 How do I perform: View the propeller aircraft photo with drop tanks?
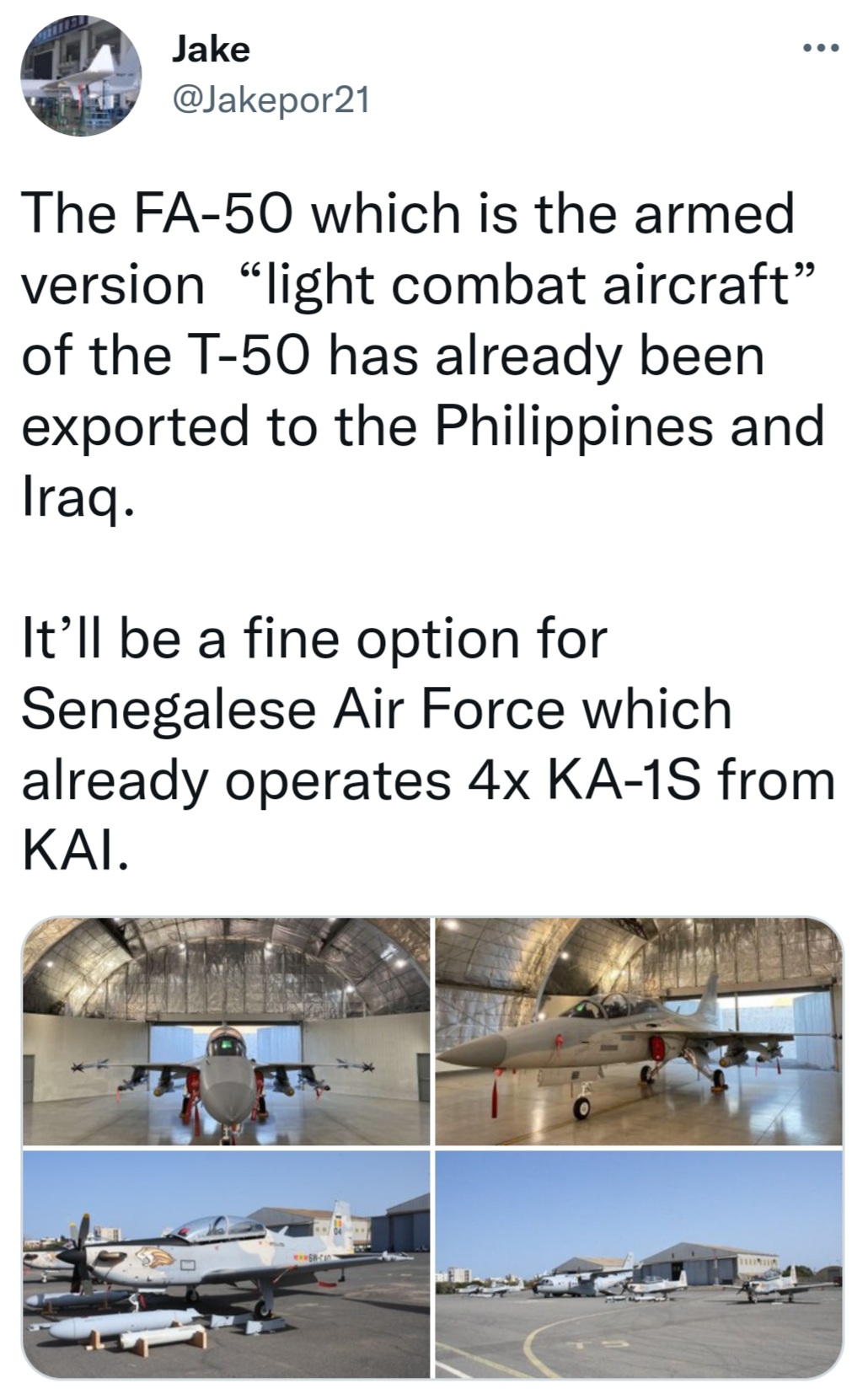tap(225, 1263)
